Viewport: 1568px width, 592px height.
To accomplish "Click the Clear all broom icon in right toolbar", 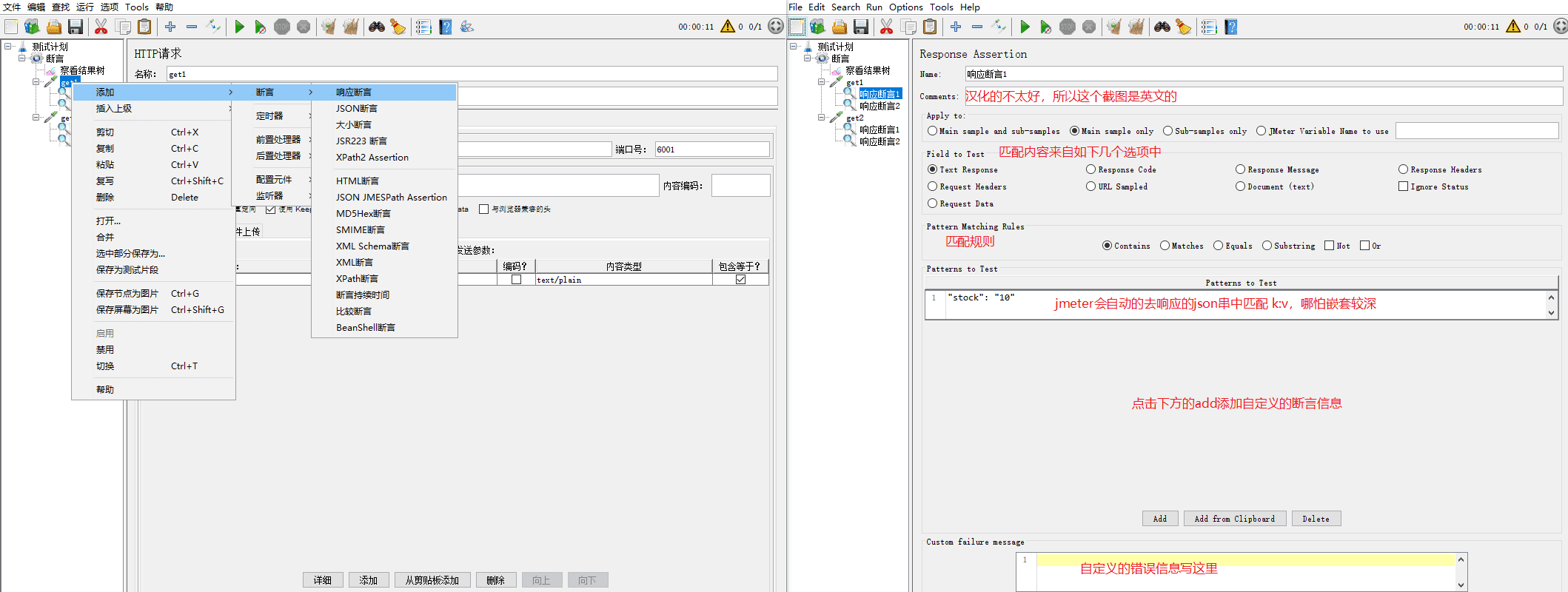I will (x=1136, y=27).
